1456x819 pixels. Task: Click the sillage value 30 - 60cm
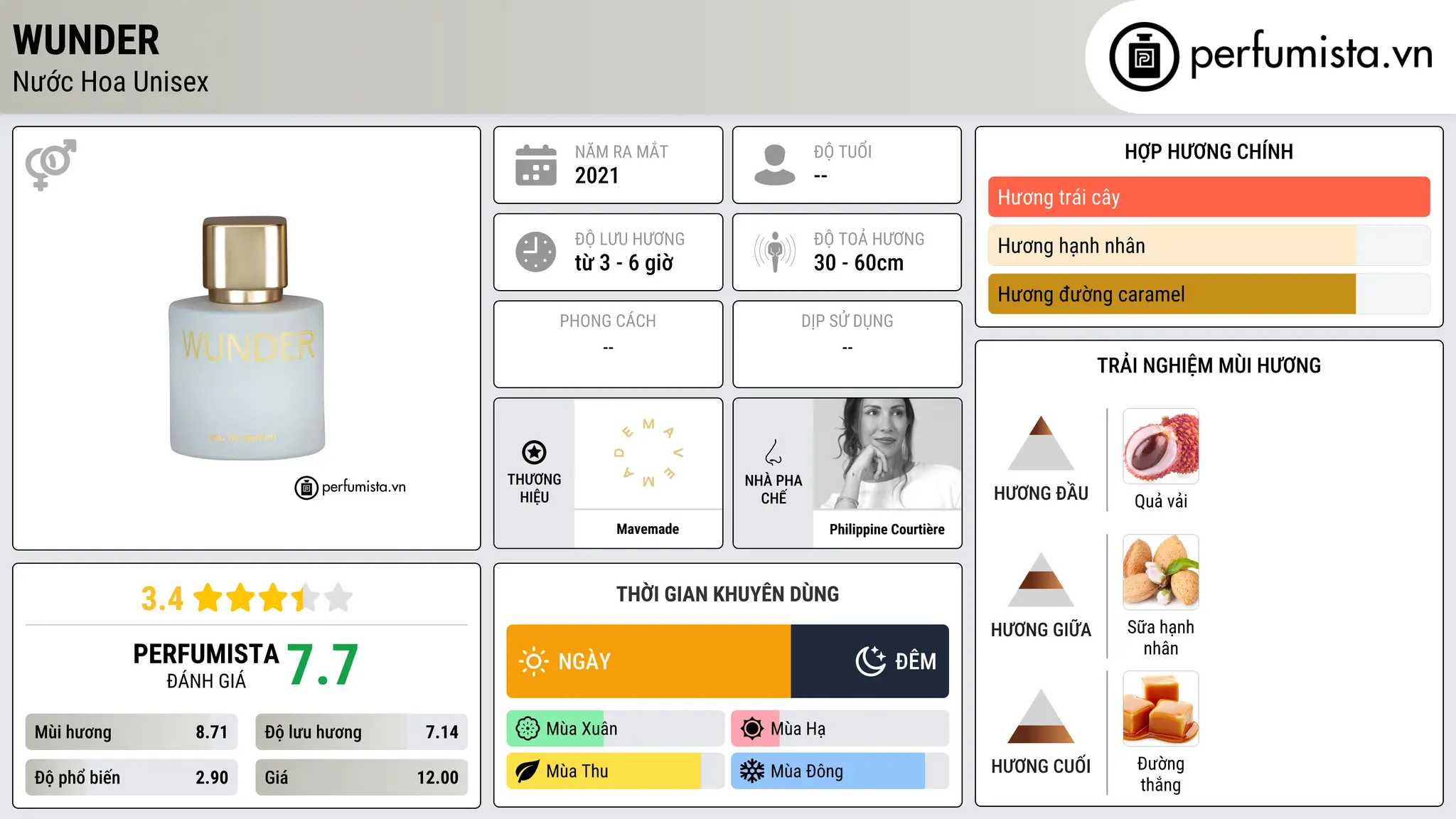(859, 263)
